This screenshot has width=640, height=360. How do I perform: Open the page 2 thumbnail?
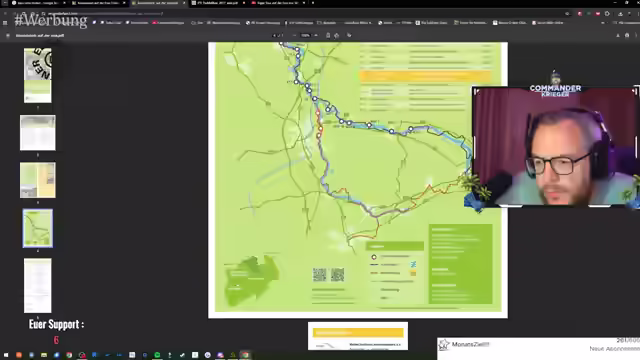(38, 133)
